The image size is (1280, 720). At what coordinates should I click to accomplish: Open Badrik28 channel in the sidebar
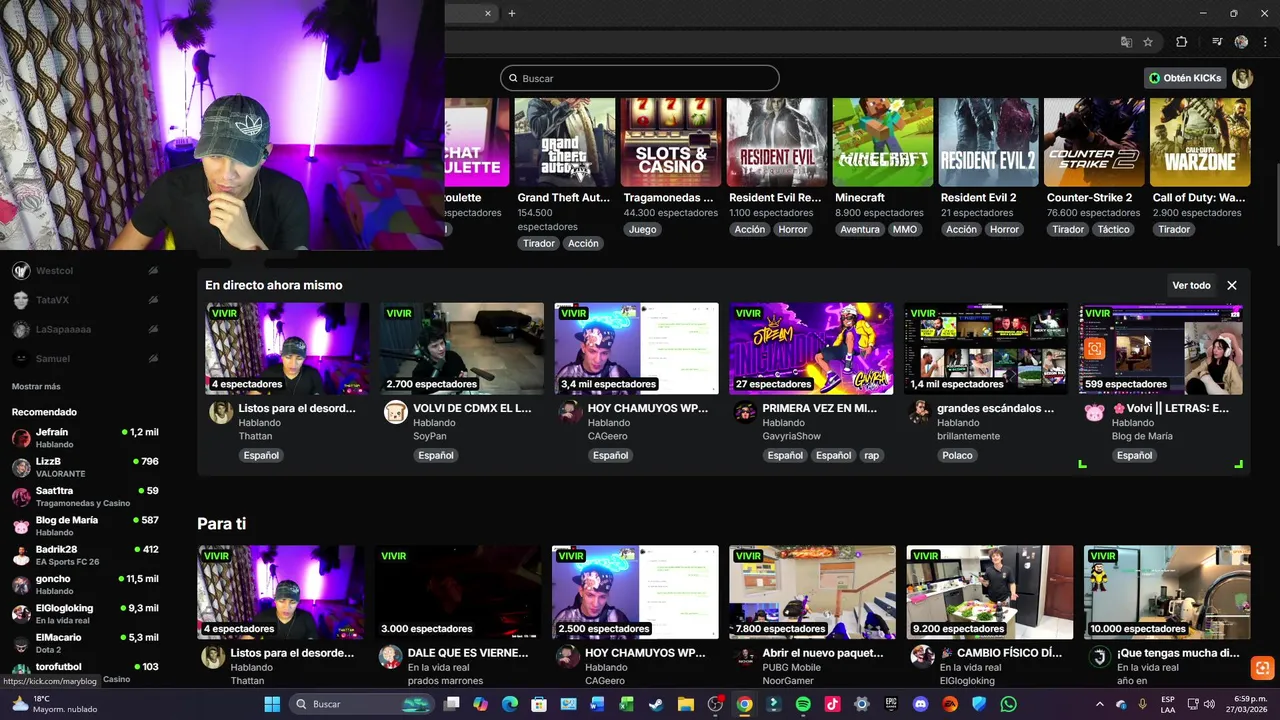tap(85, 555)
